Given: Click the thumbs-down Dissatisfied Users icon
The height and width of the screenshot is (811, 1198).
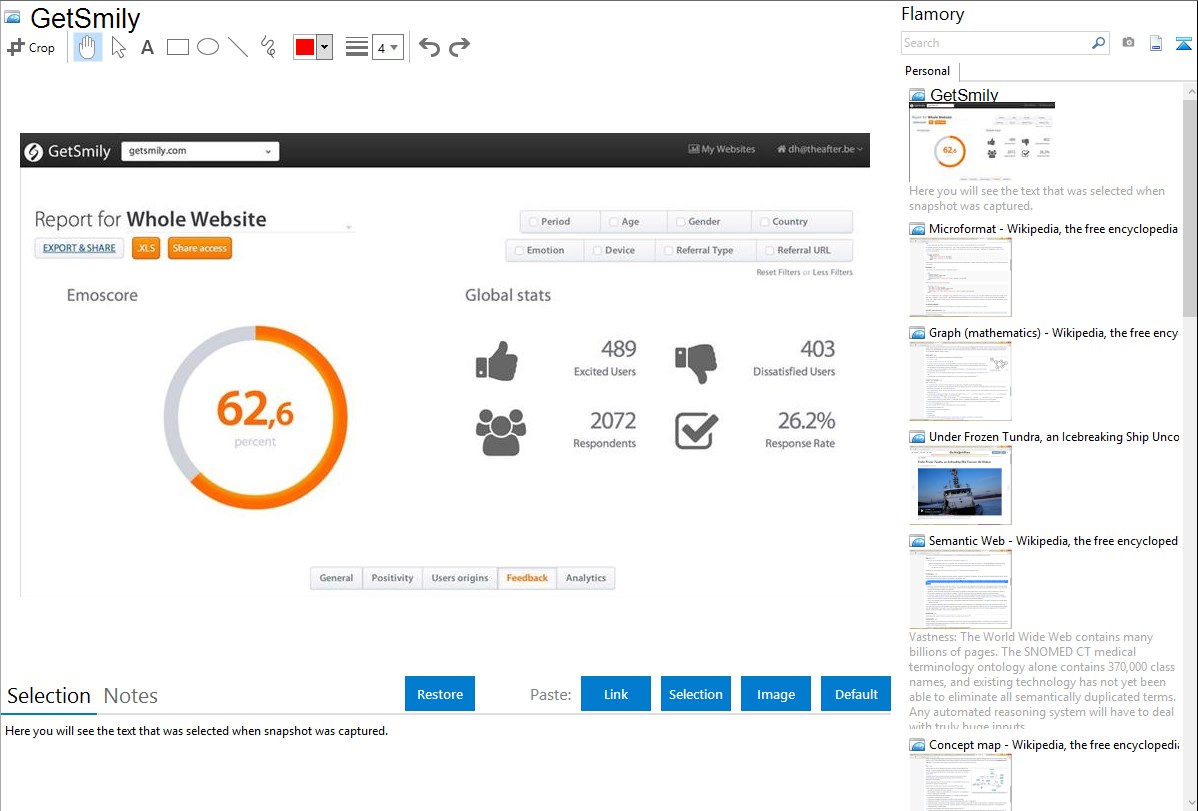Looking at the screenshot, I should tap(696, 362).
